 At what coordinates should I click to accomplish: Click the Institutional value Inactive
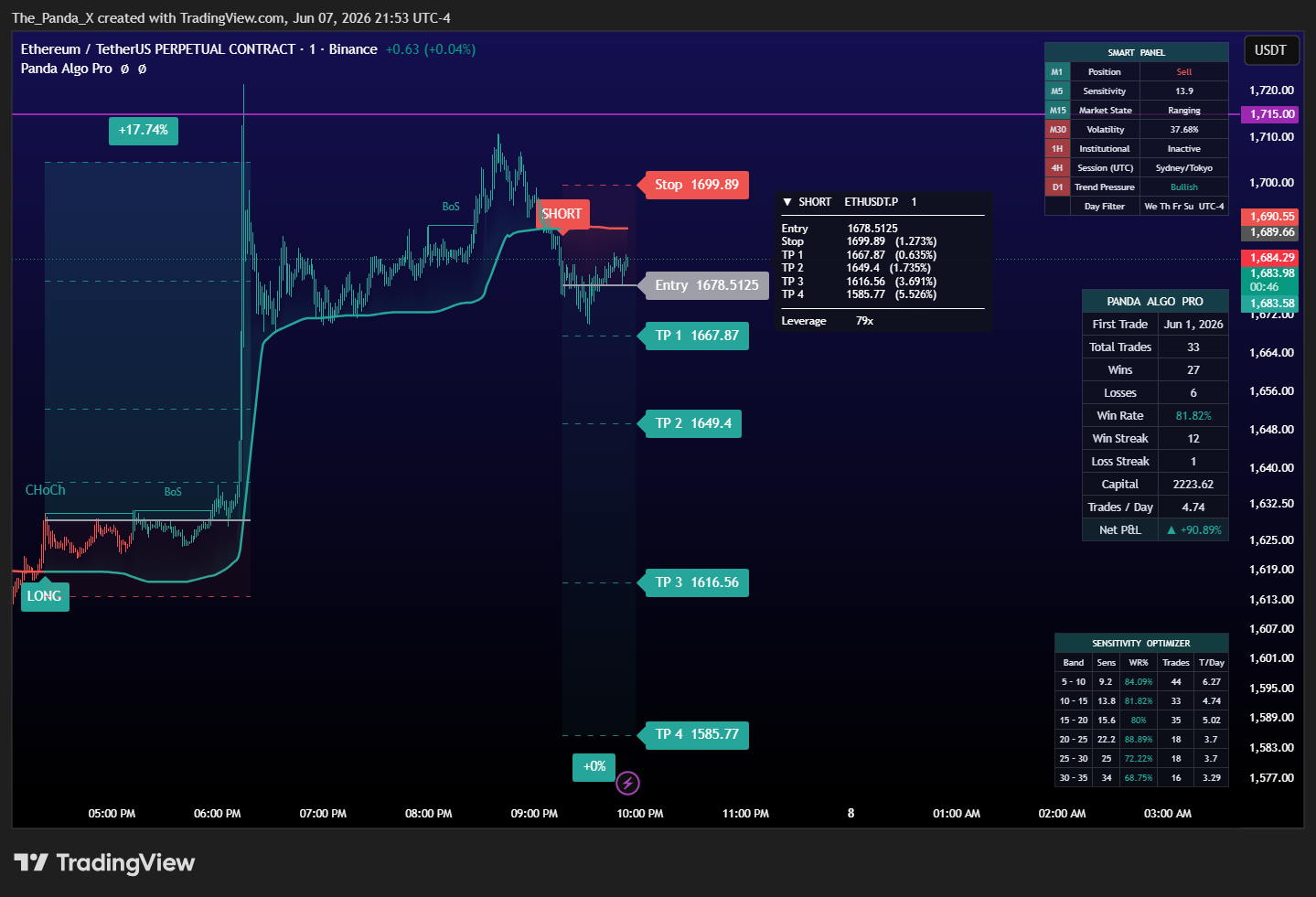tap(1184, 149)
